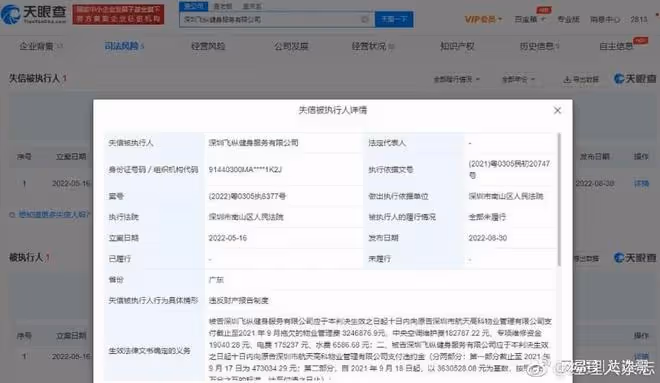
Task: Switch to the 查关系 search tab
Action: coord(252,6)
